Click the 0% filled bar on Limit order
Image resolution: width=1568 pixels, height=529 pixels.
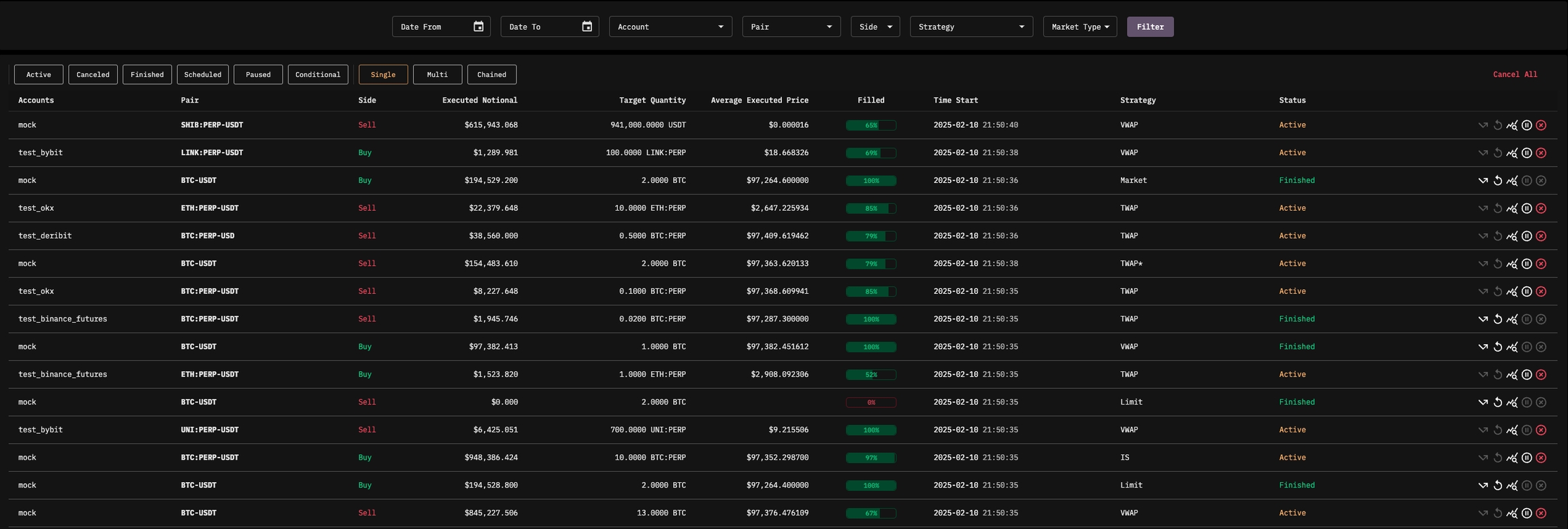[870, 403]
